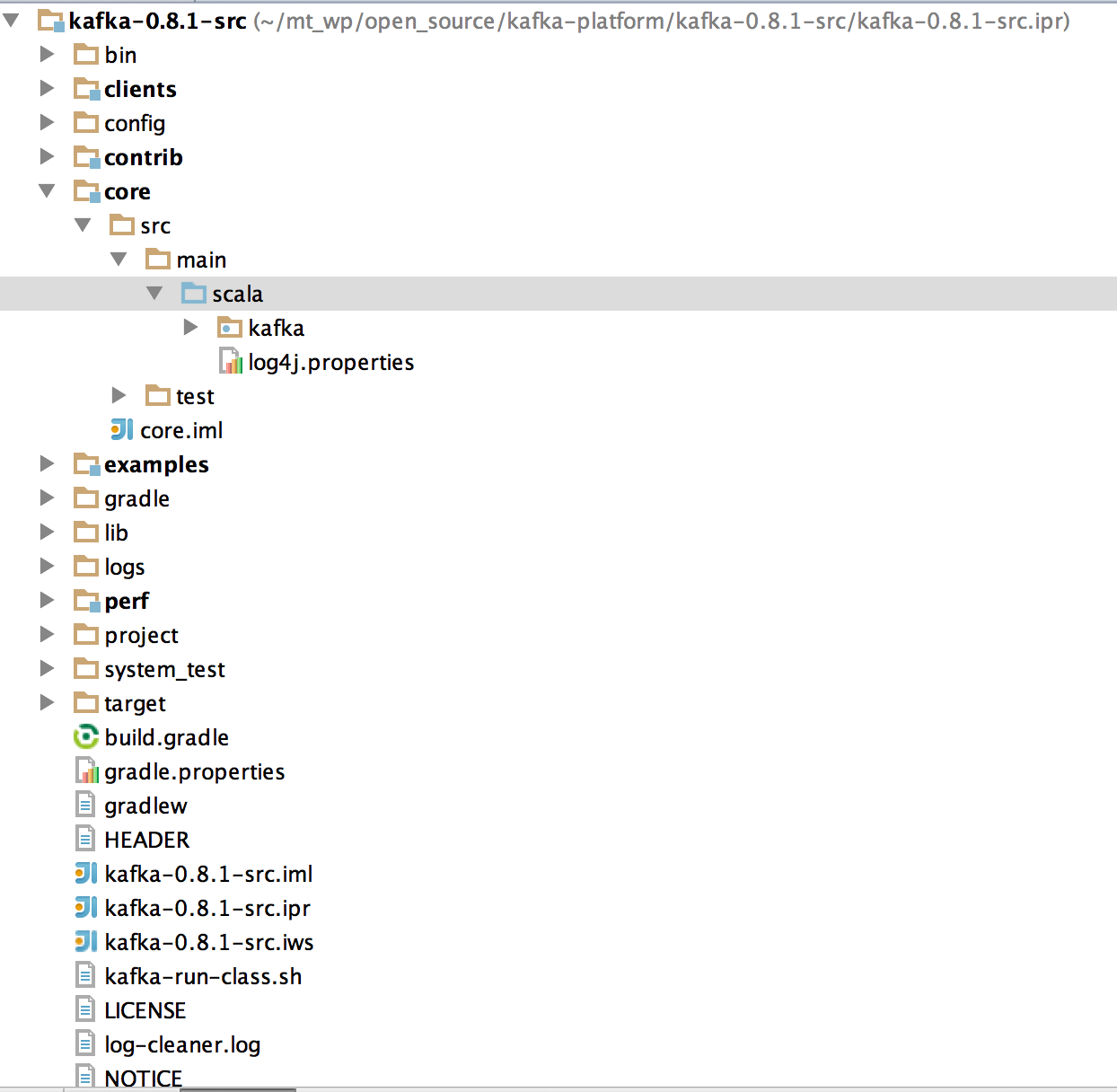Click the log-cleaner.log file icon
Image resolution: width=1117 pixels, height=1092 pixels.
pyautogui.click(x=85, y=1044)
